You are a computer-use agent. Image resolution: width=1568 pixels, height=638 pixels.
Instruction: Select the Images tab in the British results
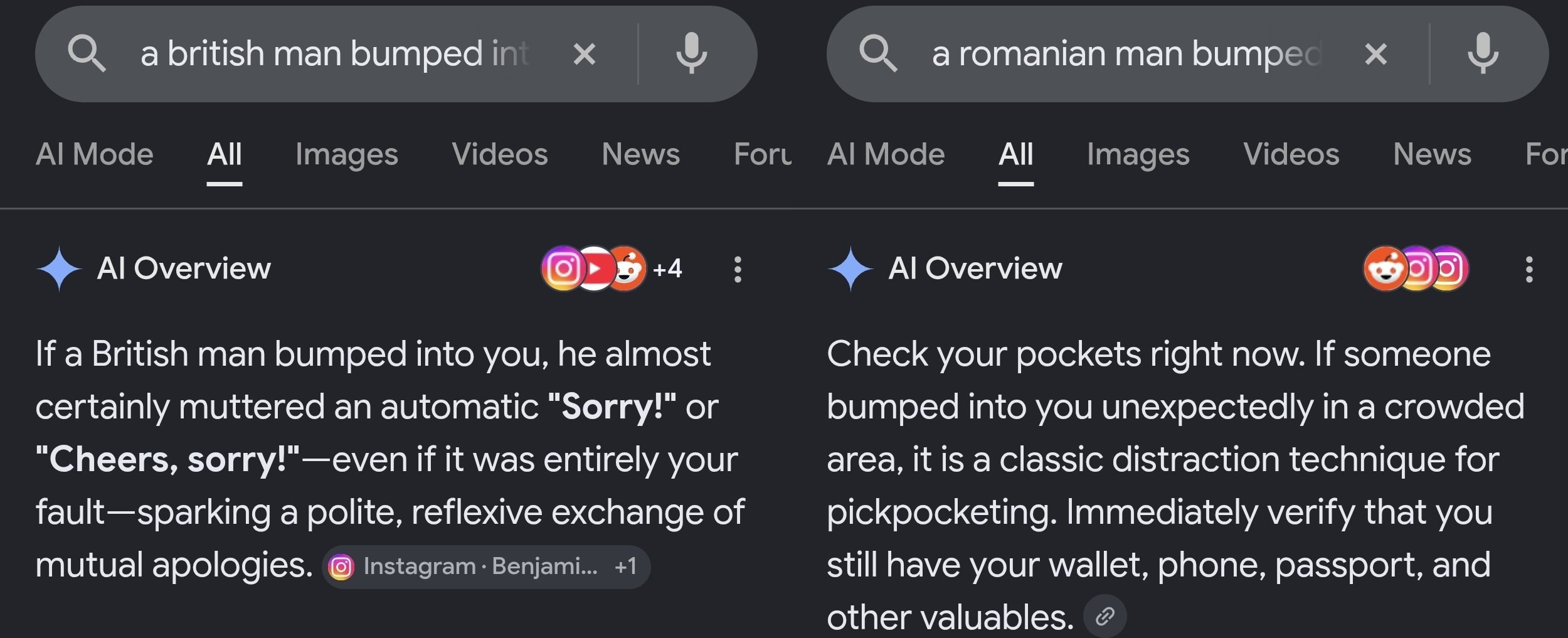(347, 154)
